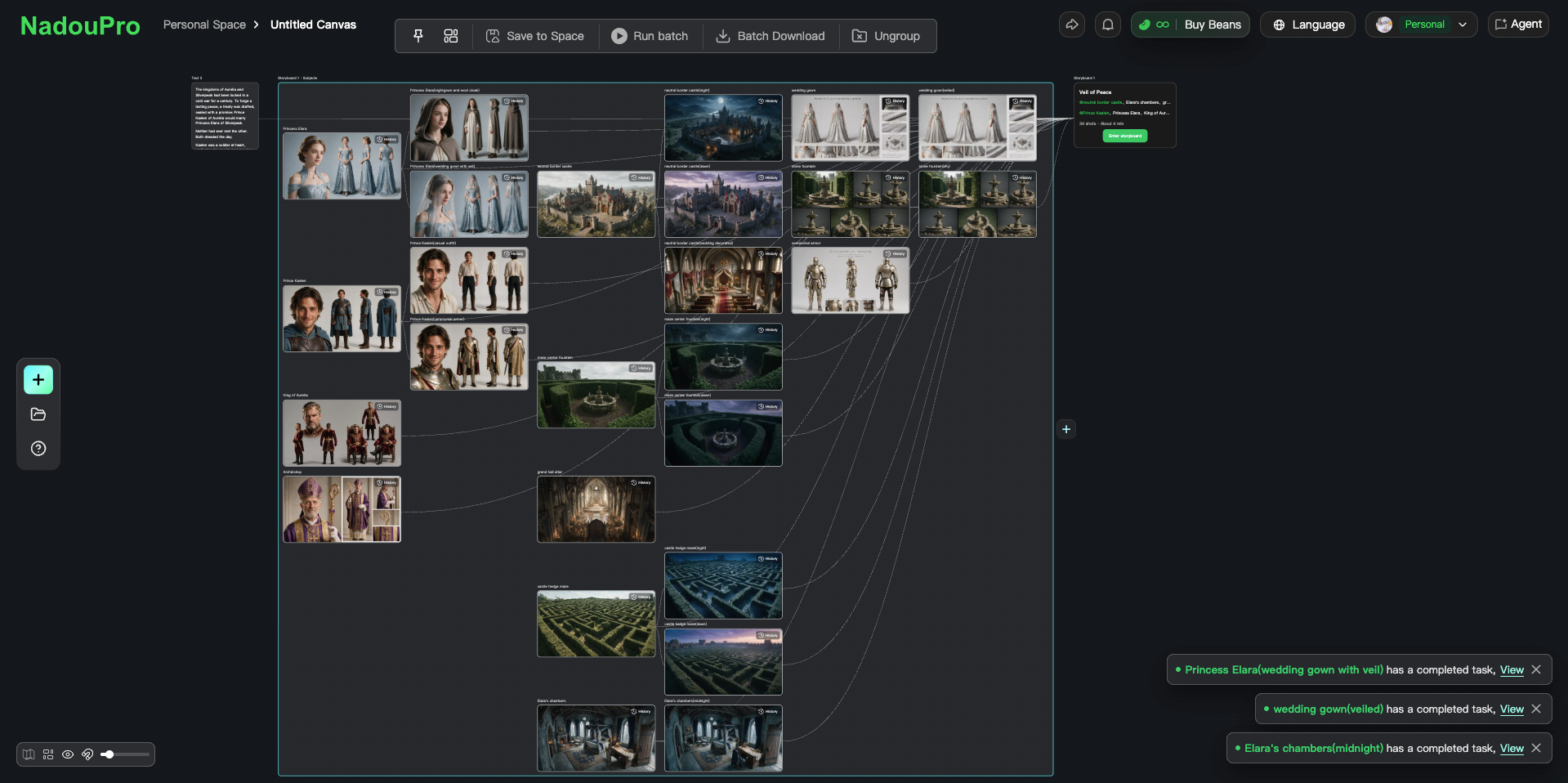This screenshot has width=1568, height=783.
Task: Click the arrange-nodes icon in bottom-left toolbar
Action: [48, 754]
